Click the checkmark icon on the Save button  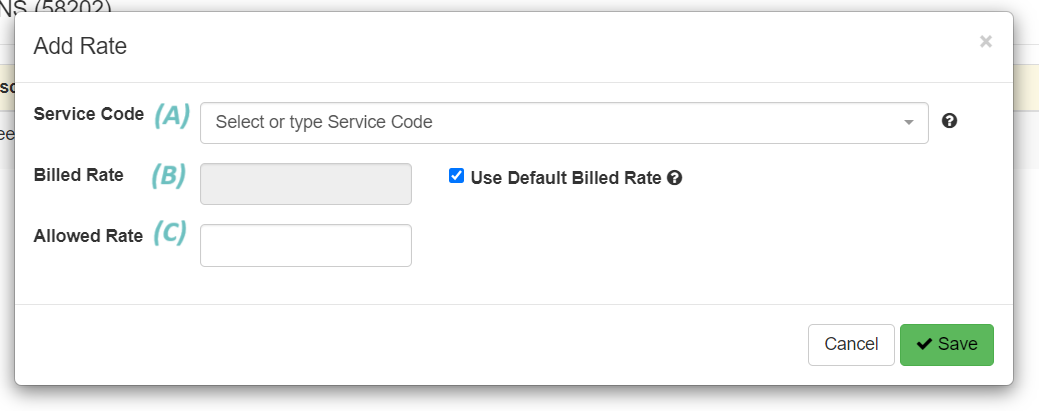[924, 344]
